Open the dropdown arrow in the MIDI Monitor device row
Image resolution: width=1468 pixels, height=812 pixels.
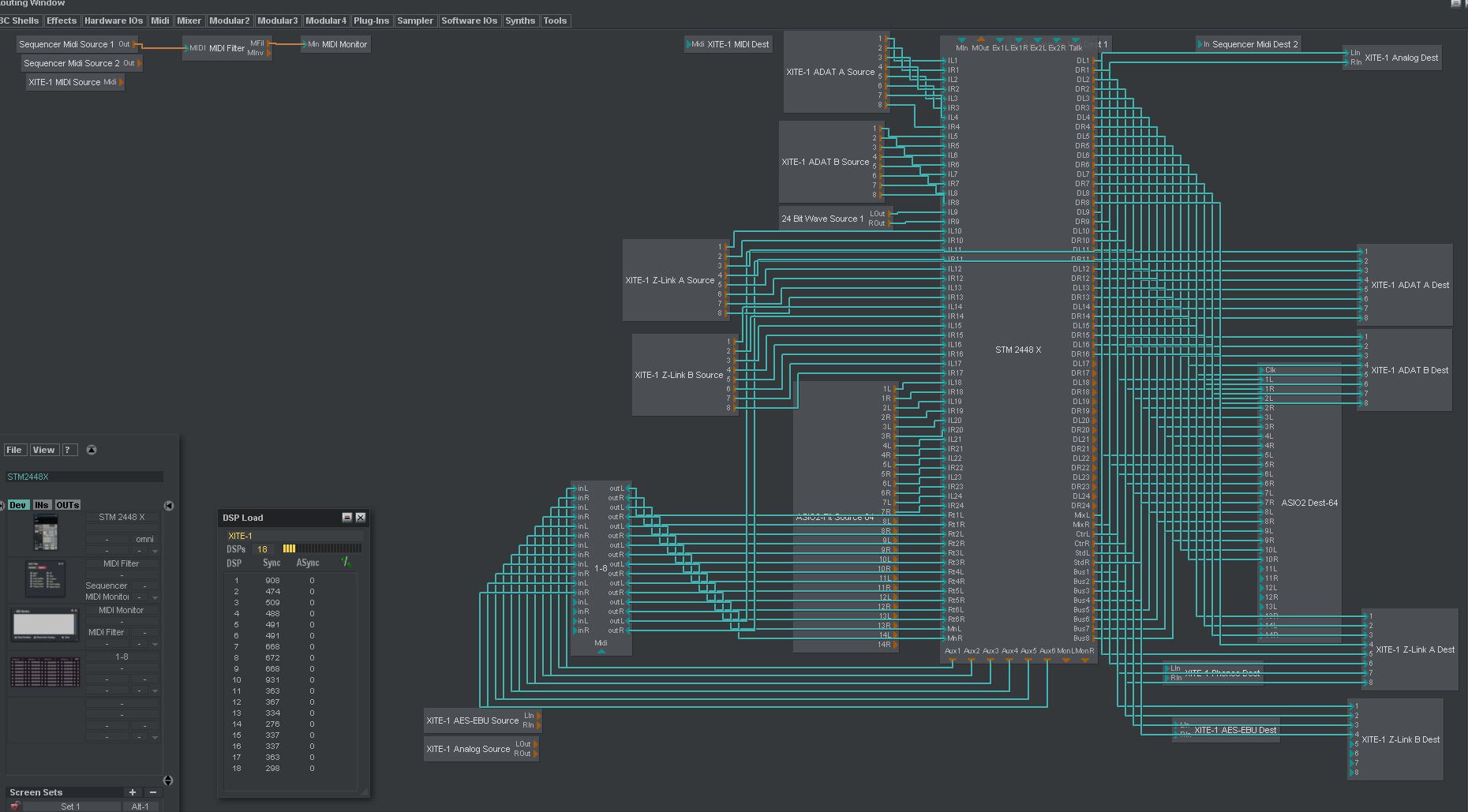[155, 645]
